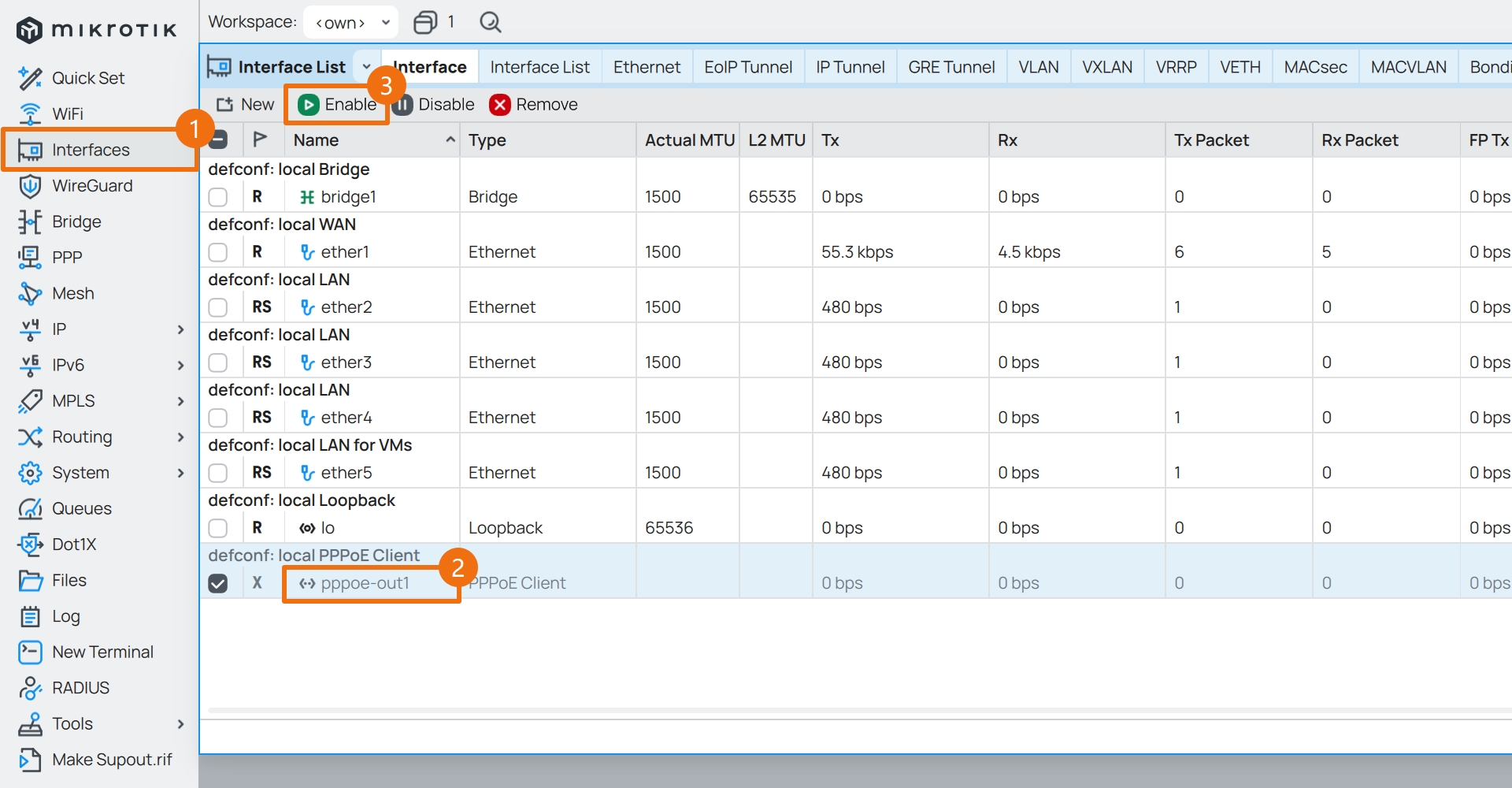Click the lo loopback interface icon

click(307, 528)
